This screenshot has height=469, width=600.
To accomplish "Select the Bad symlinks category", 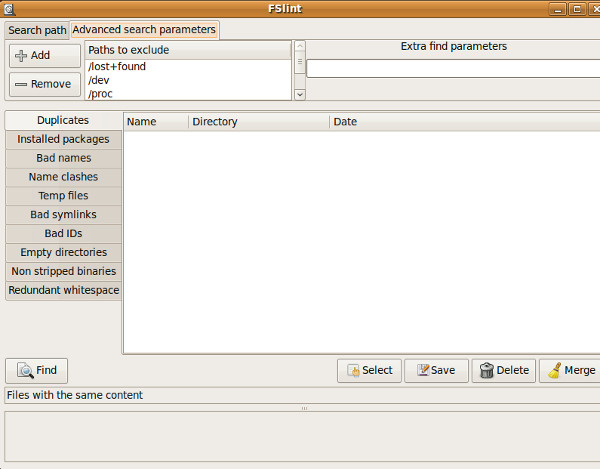I will coord(63,214).
